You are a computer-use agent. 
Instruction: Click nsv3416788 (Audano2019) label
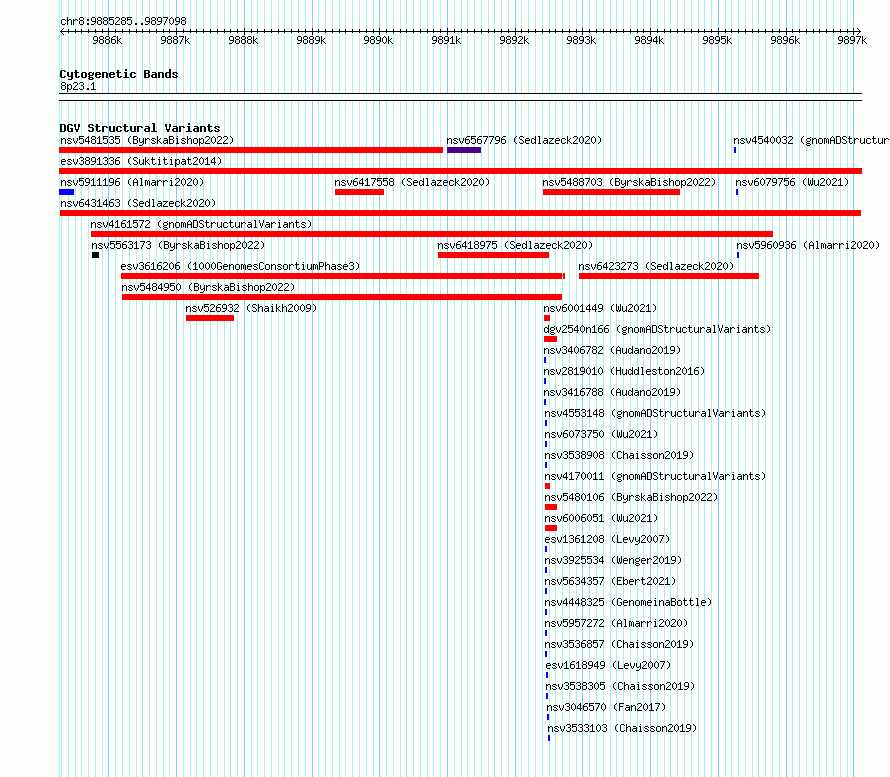click(612, 392)
